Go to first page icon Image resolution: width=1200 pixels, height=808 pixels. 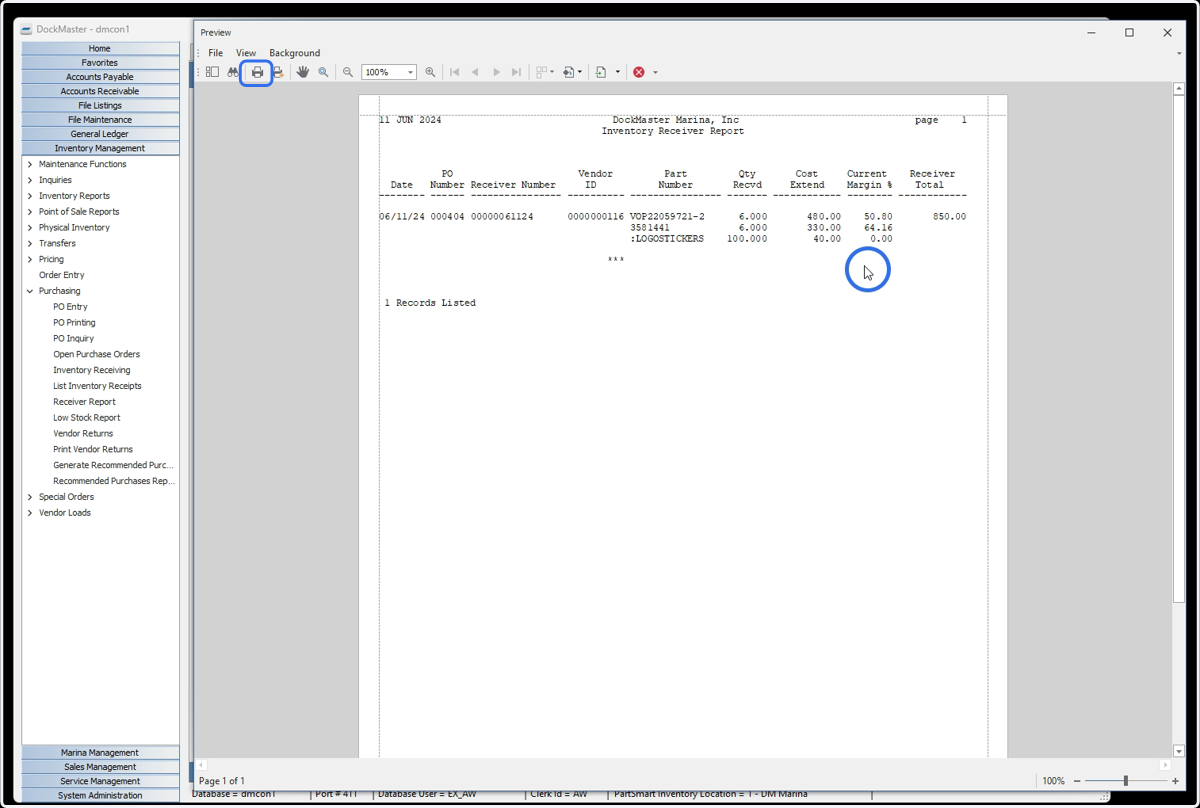tap(455, 72)
